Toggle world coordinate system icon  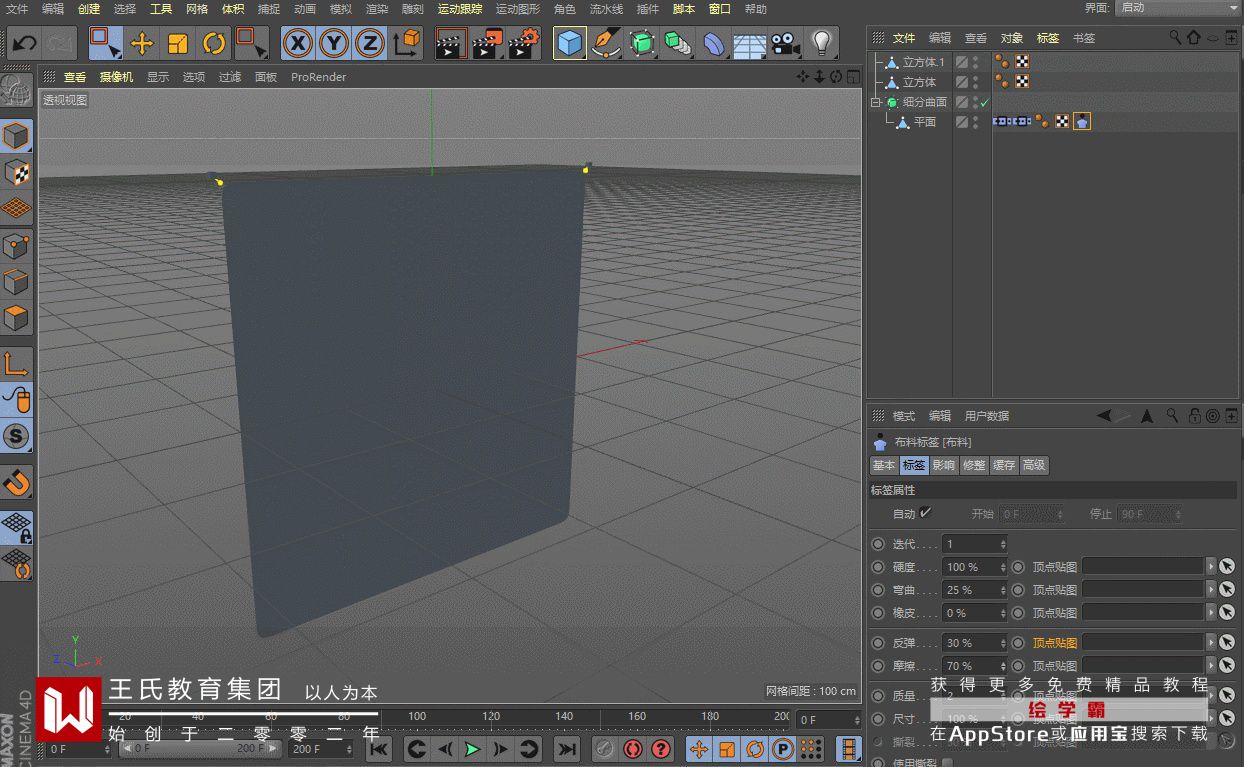(407, 43)
